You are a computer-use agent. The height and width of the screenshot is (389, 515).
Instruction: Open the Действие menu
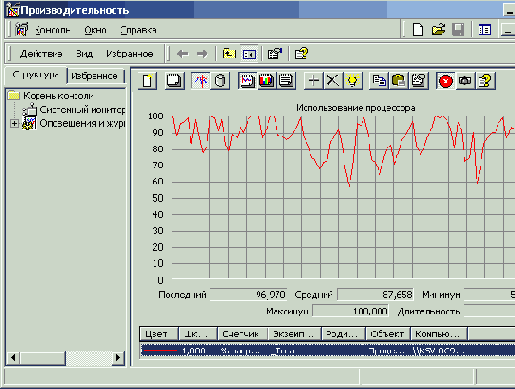pos(41,54)
